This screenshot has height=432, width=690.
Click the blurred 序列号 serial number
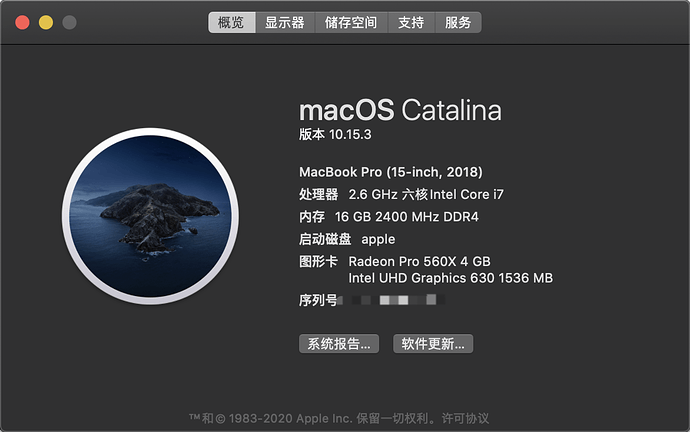coord(392,300)
